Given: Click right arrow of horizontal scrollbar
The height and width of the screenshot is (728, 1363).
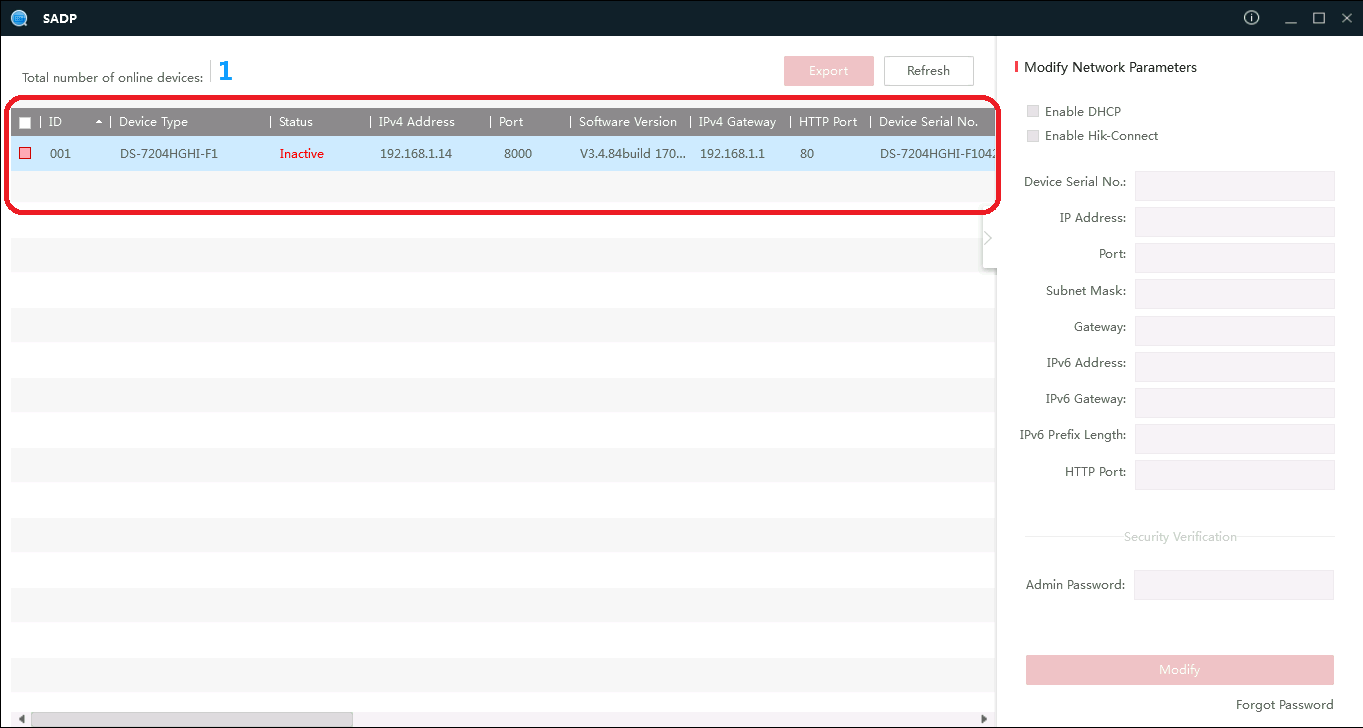Looking at the screenshot, I should [984, 719].
